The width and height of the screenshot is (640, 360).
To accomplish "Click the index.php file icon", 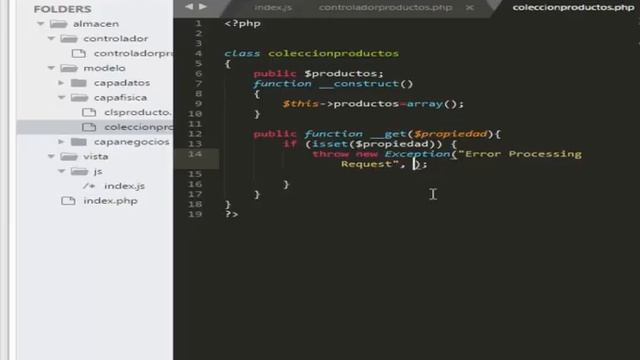I will point(68,201).
